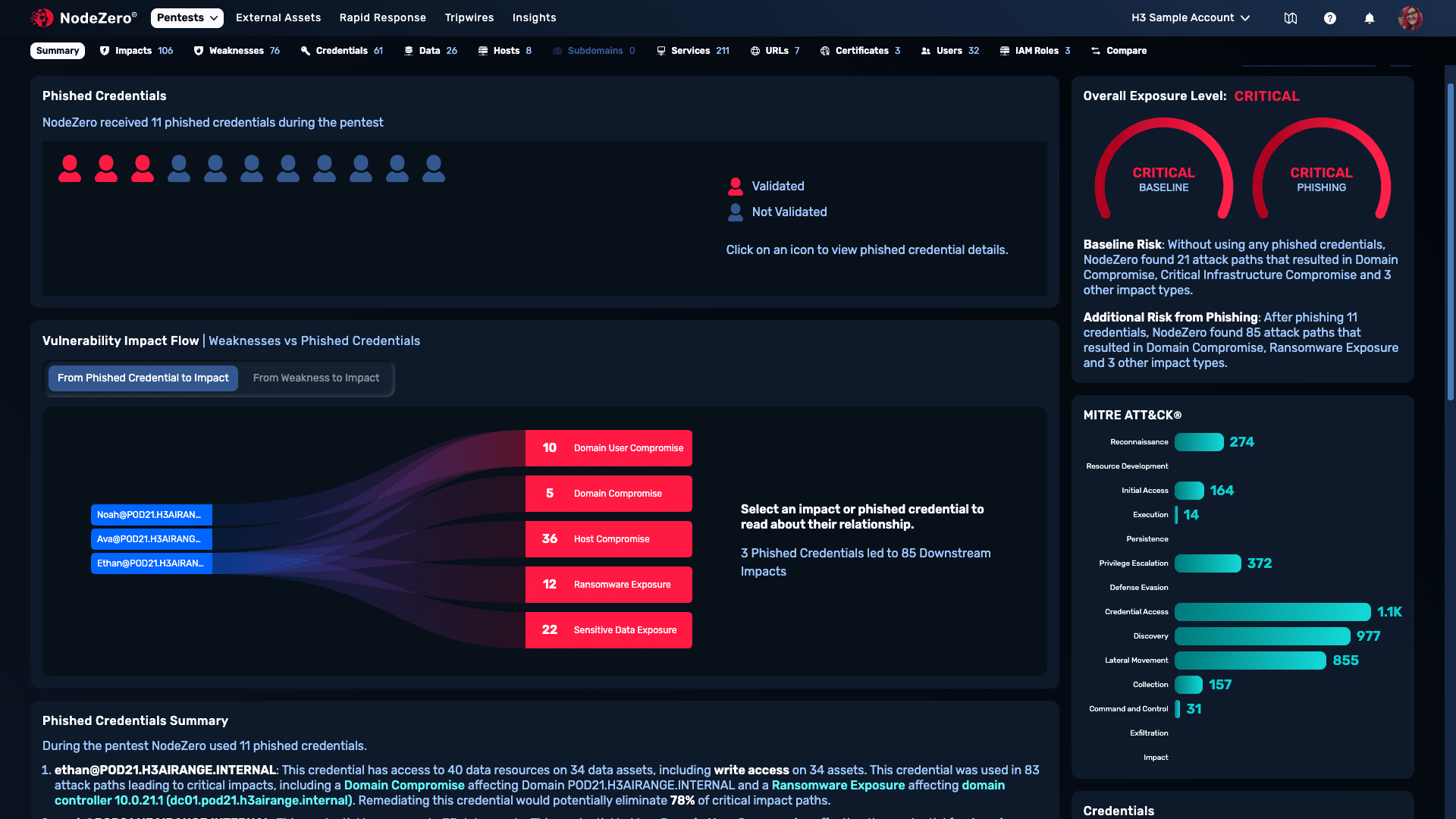Open the Impacts 106 tab
The width and height of the screenshot is (1456, 819).
pyautogui.click(x=136, y=51)
